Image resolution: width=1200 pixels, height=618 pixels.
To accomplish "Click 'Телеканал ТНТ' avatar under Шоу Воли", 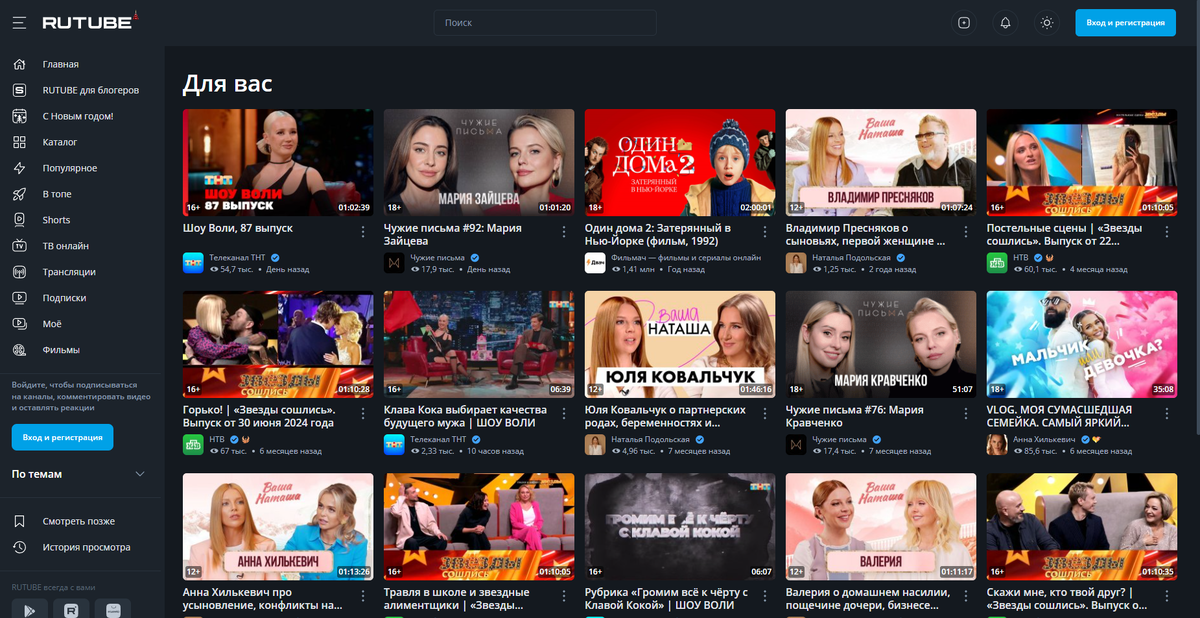I will 193,263.
